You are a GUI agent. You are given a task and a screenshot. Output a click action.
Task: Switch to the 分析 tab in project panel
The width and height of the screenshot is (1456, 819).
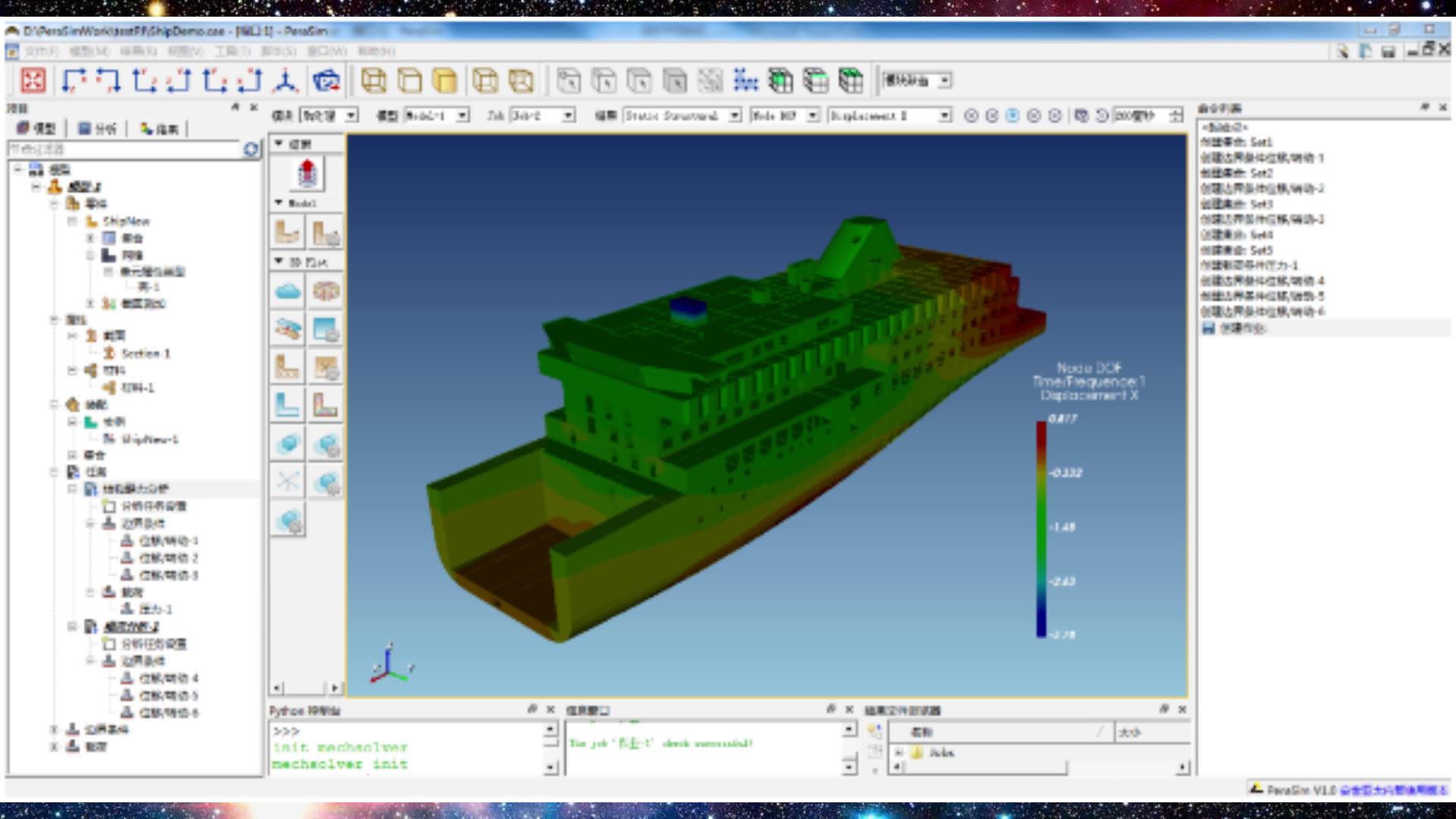tap(97, 128)
